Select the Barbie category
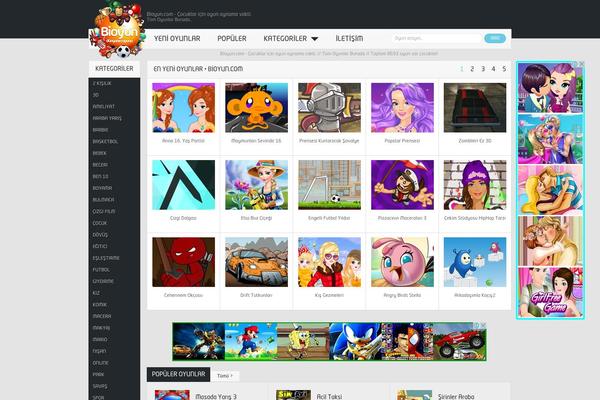Screen dimensions: 600x400 (x=100, y=130)
